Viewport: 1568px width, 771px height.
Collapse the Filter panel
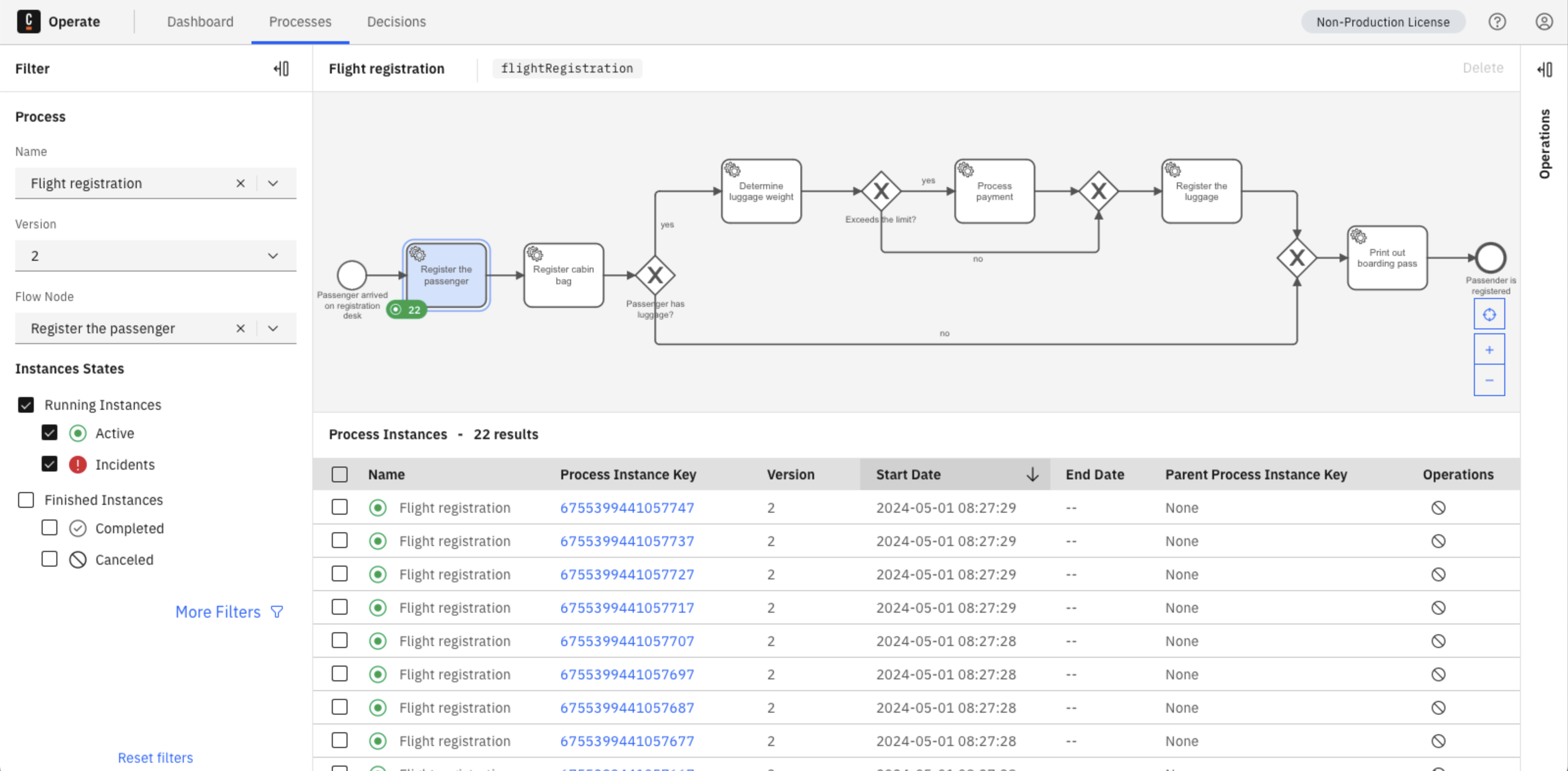tap(281, 68)
